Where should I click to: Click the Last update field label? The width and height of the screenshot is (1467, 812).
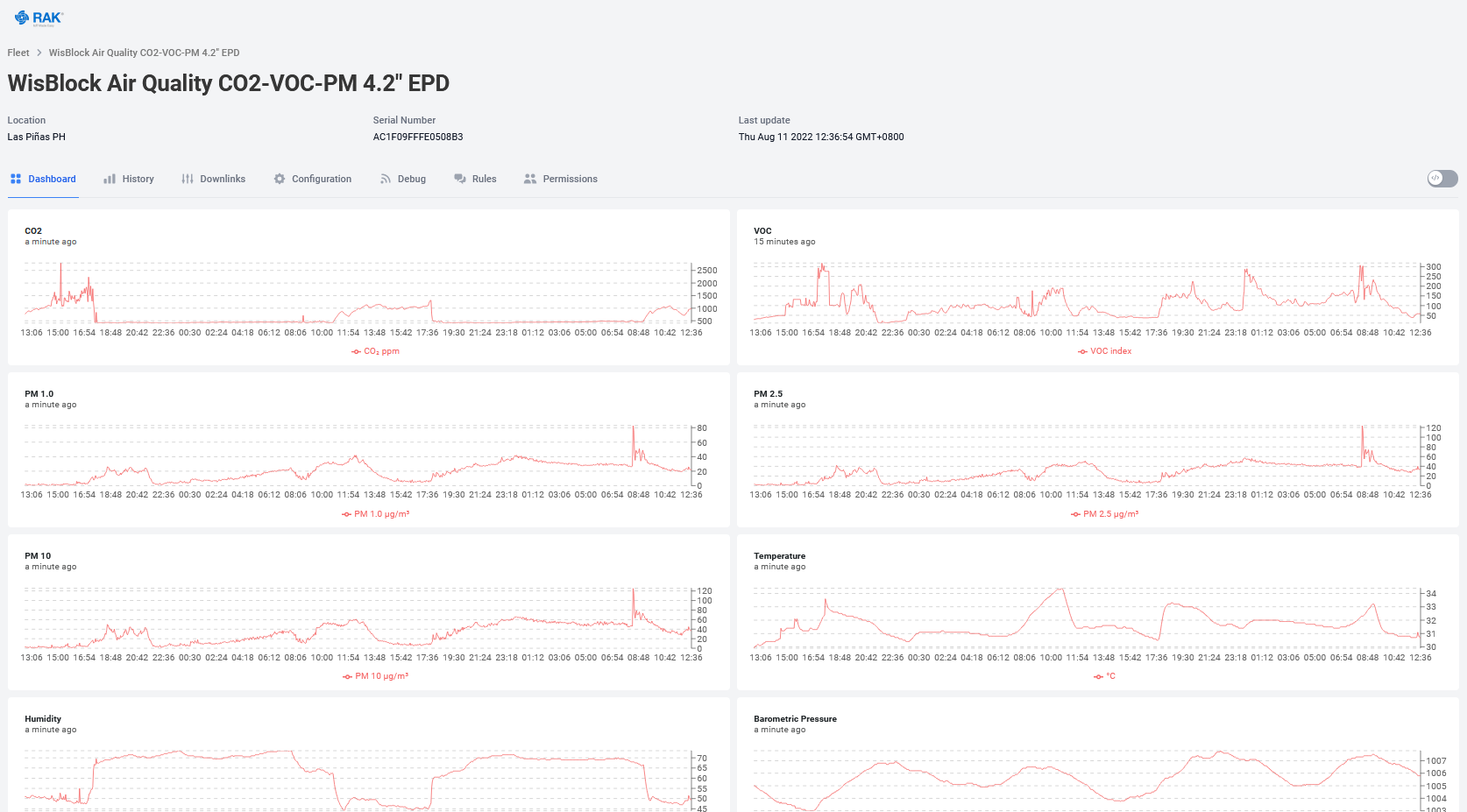764,120
